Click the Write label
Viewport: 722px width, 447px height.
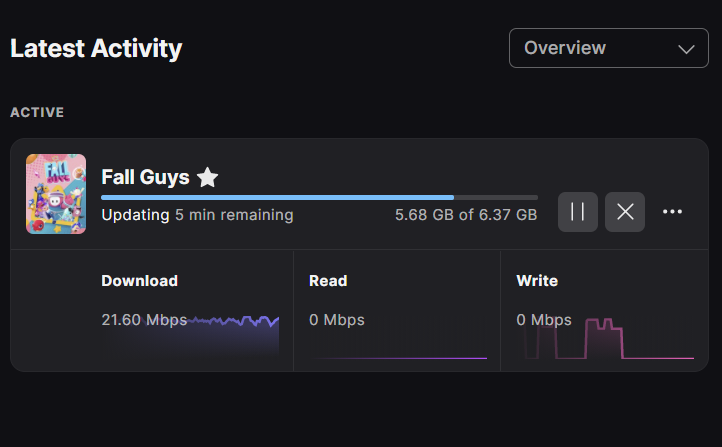coord(537,281)
